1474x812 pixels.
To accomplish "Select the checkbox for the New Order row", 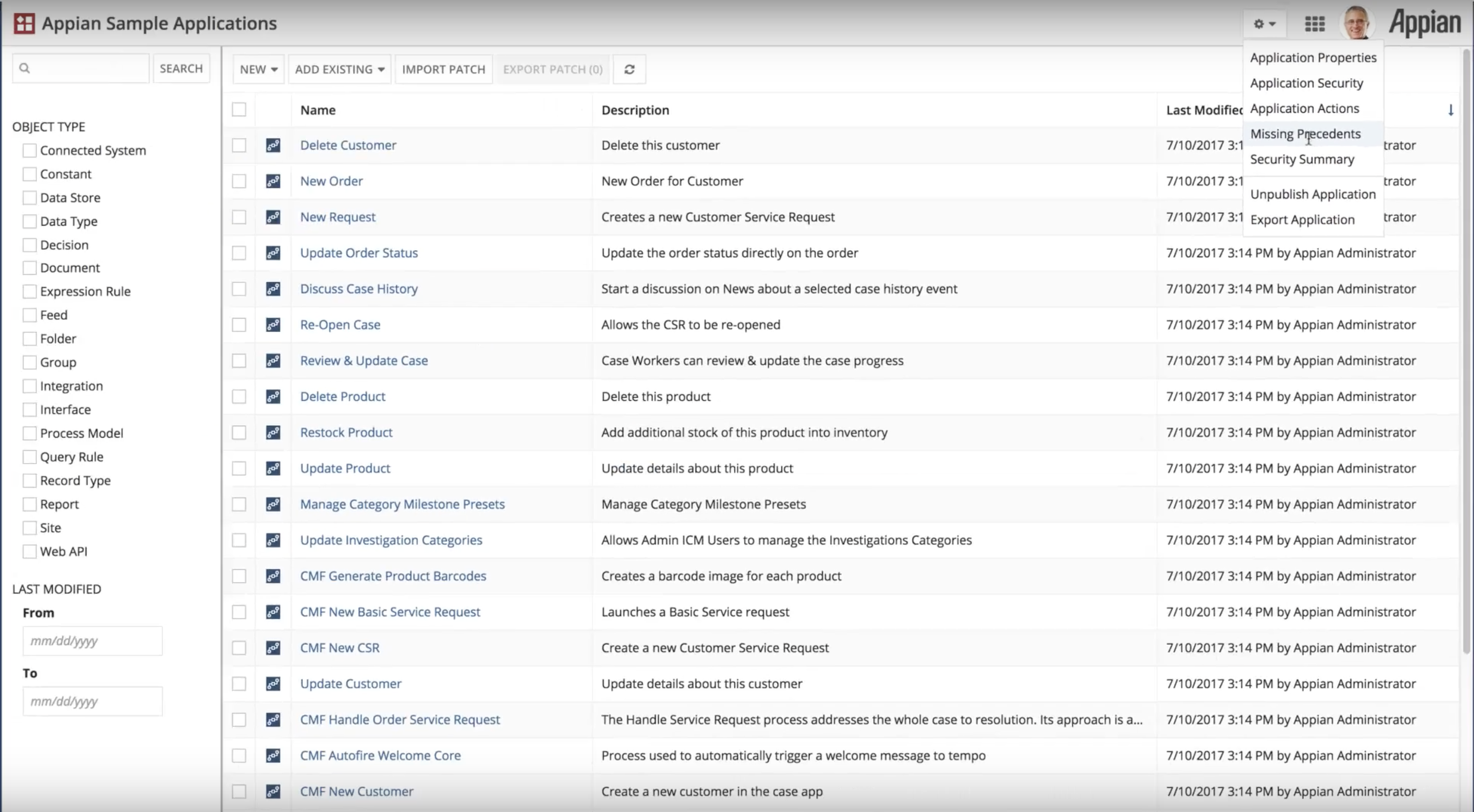I will coord(239,181).
